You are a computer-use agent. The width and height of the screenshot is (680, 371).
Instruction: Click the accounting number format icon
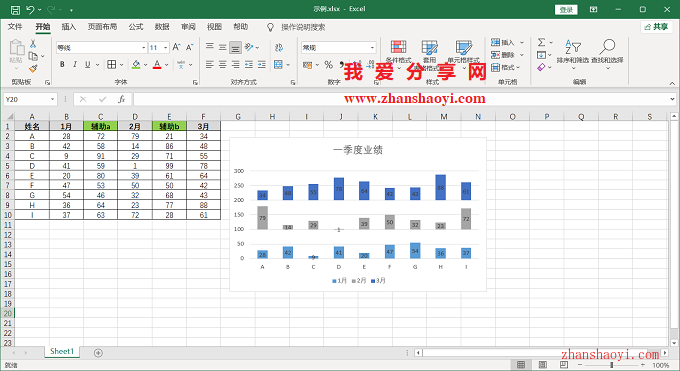[x=307, y=65]
